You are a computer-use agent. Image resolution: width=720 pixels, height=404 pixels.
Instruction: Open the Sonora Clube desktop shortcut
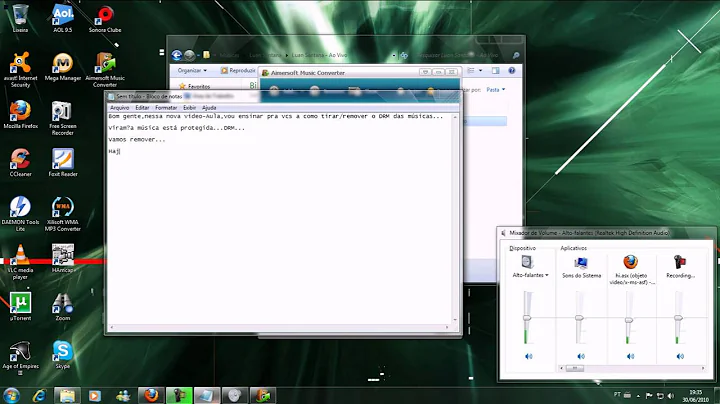pos(105,18)
